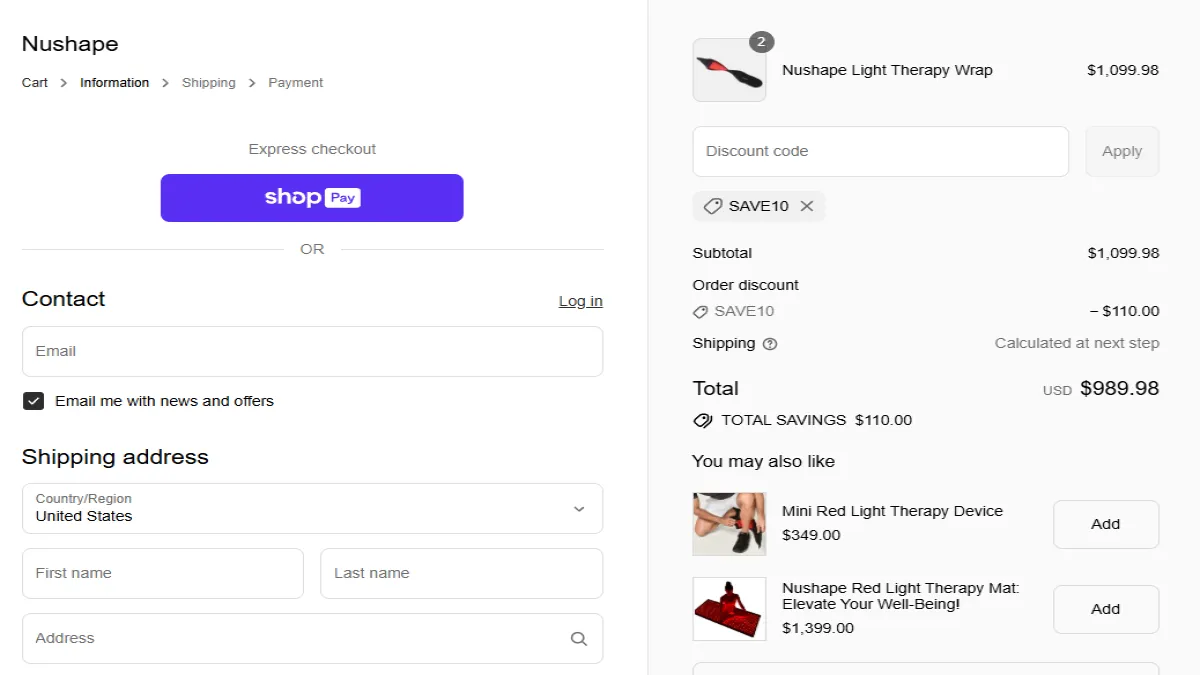Click the Apply button for the discount code
Screen dimensions: 1200x675
(1122, 151)
